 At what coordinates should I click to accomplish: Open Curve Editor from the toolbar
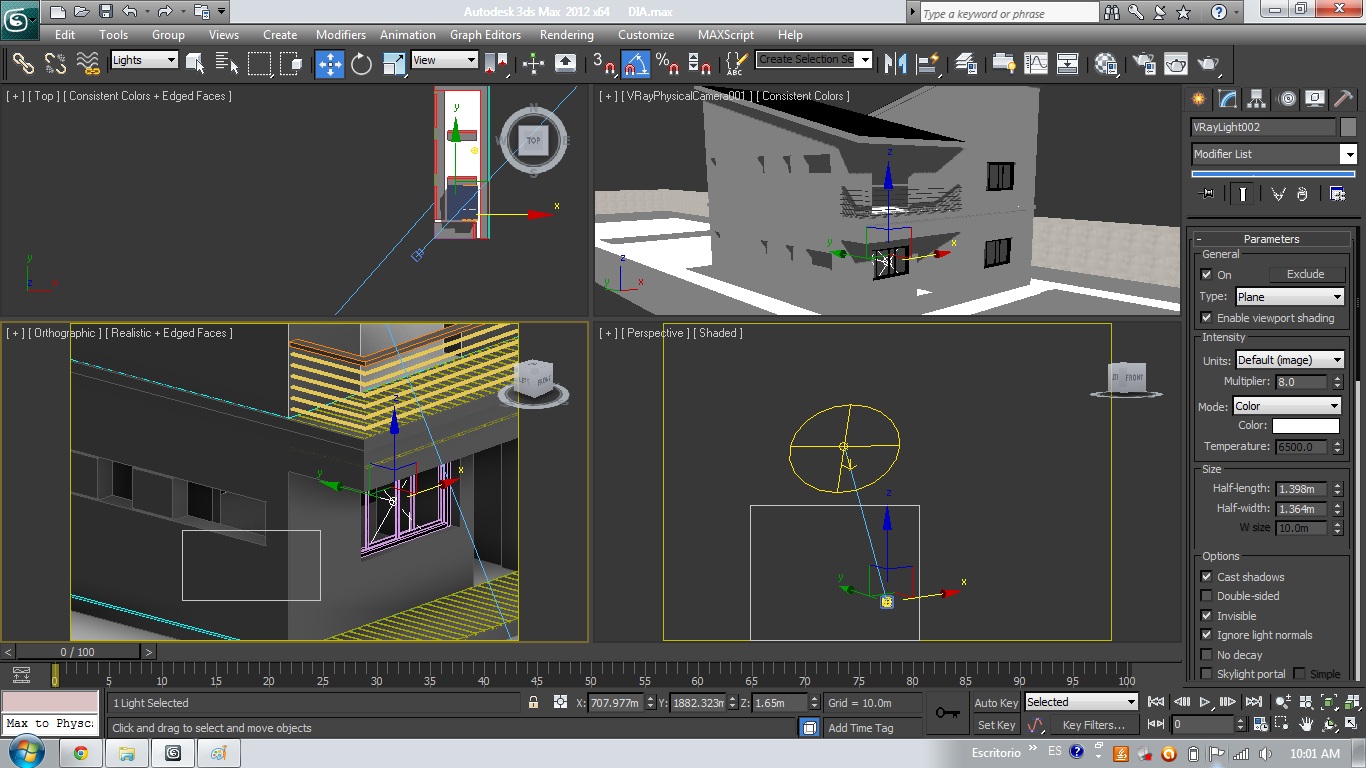coord(1036,64)
